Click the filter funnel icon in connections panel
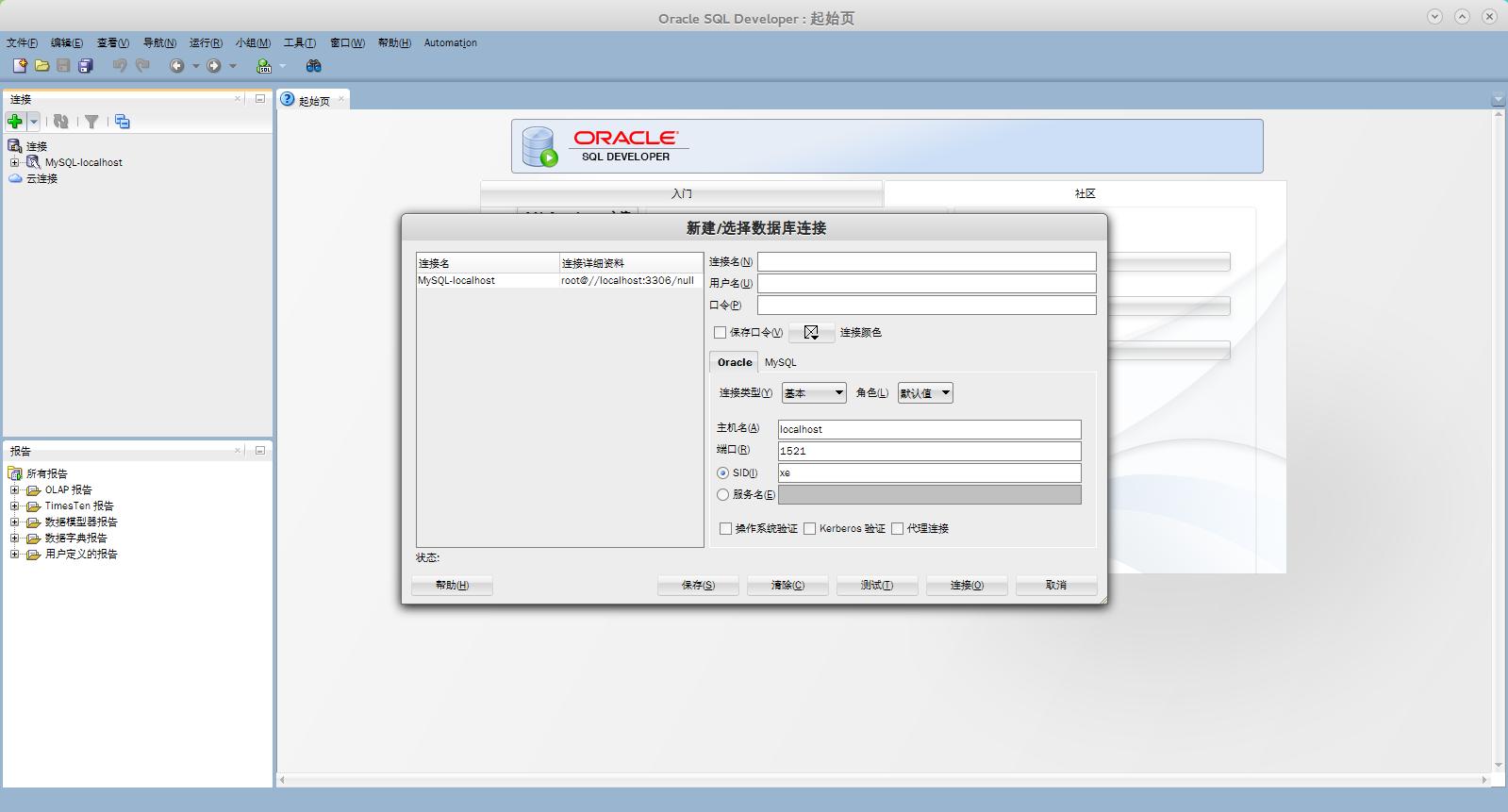Image resolution: width=1508 pixels, height=812 pixels. (x=91, y=122)
